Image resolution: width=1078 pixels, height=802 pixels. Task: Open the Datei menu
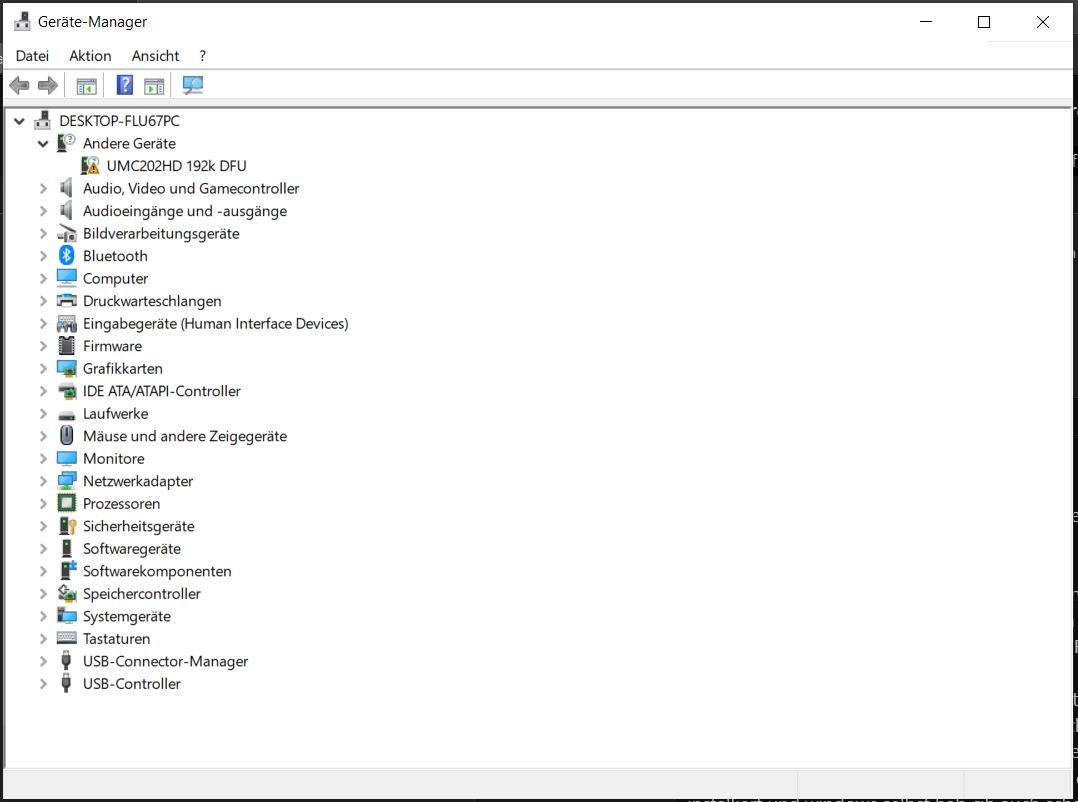[x=32, y=56]
